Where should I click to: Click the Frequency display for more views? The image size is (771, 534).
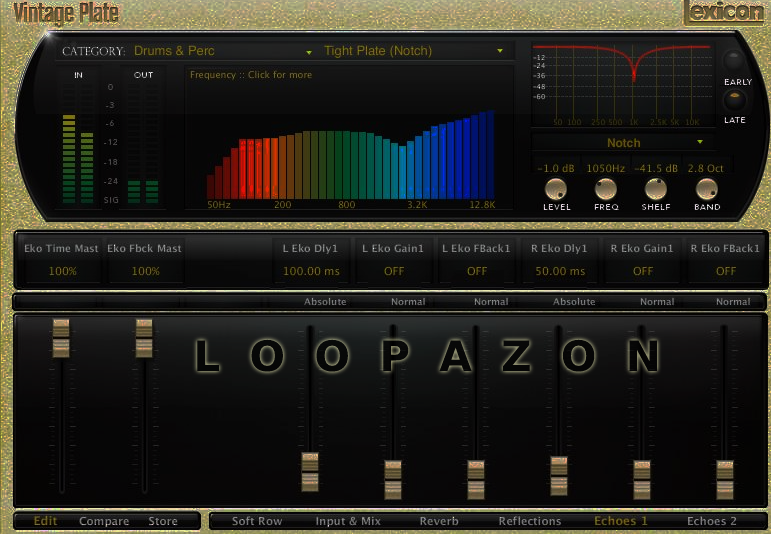tap(349, 138)
